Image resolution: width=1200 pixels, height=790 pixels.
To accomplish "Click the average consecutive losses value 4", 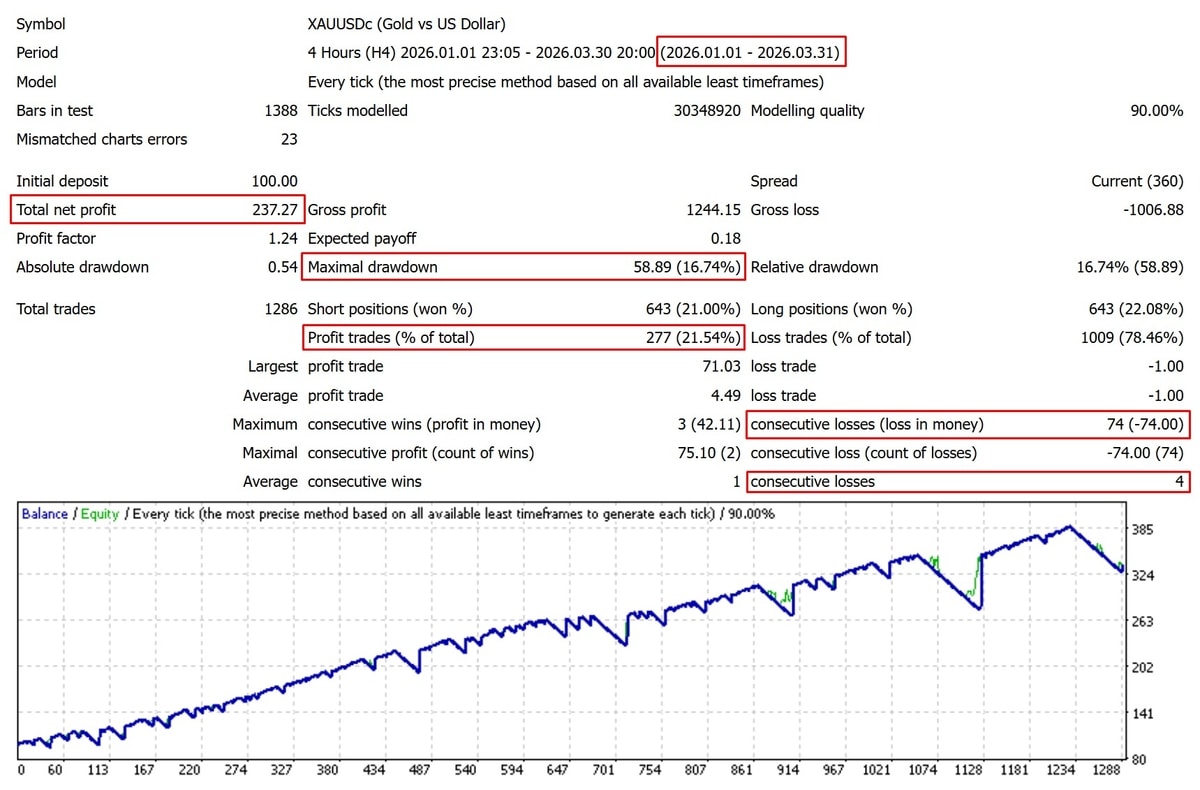I will (1179, 482).
